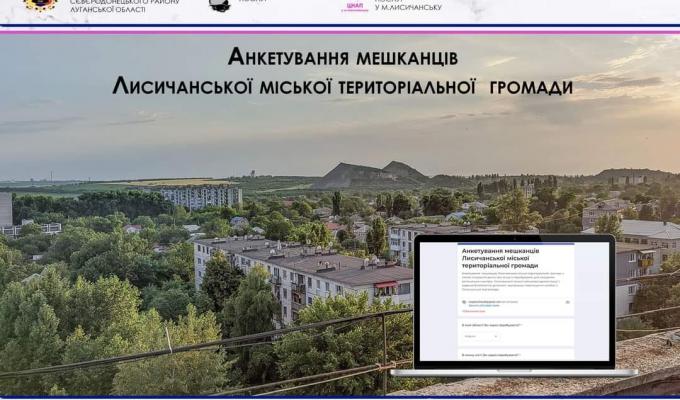Click the line "Лисичанської міської територіальної громади"
The height and width of the screenshot is (400, 680).
343,86
